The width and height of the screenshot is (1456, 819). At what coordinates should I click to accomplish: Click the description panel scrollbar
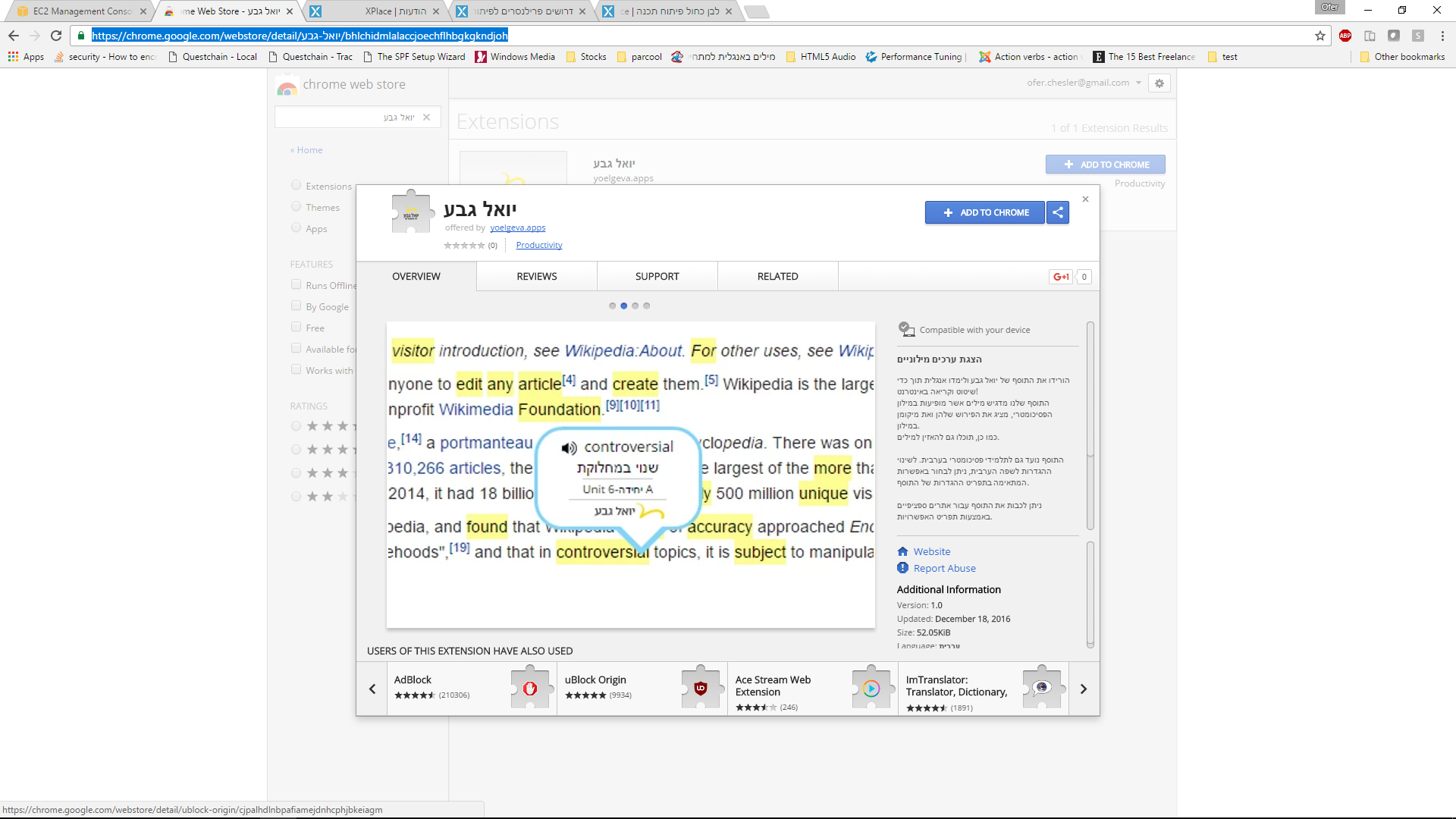tap(1090, 426)
